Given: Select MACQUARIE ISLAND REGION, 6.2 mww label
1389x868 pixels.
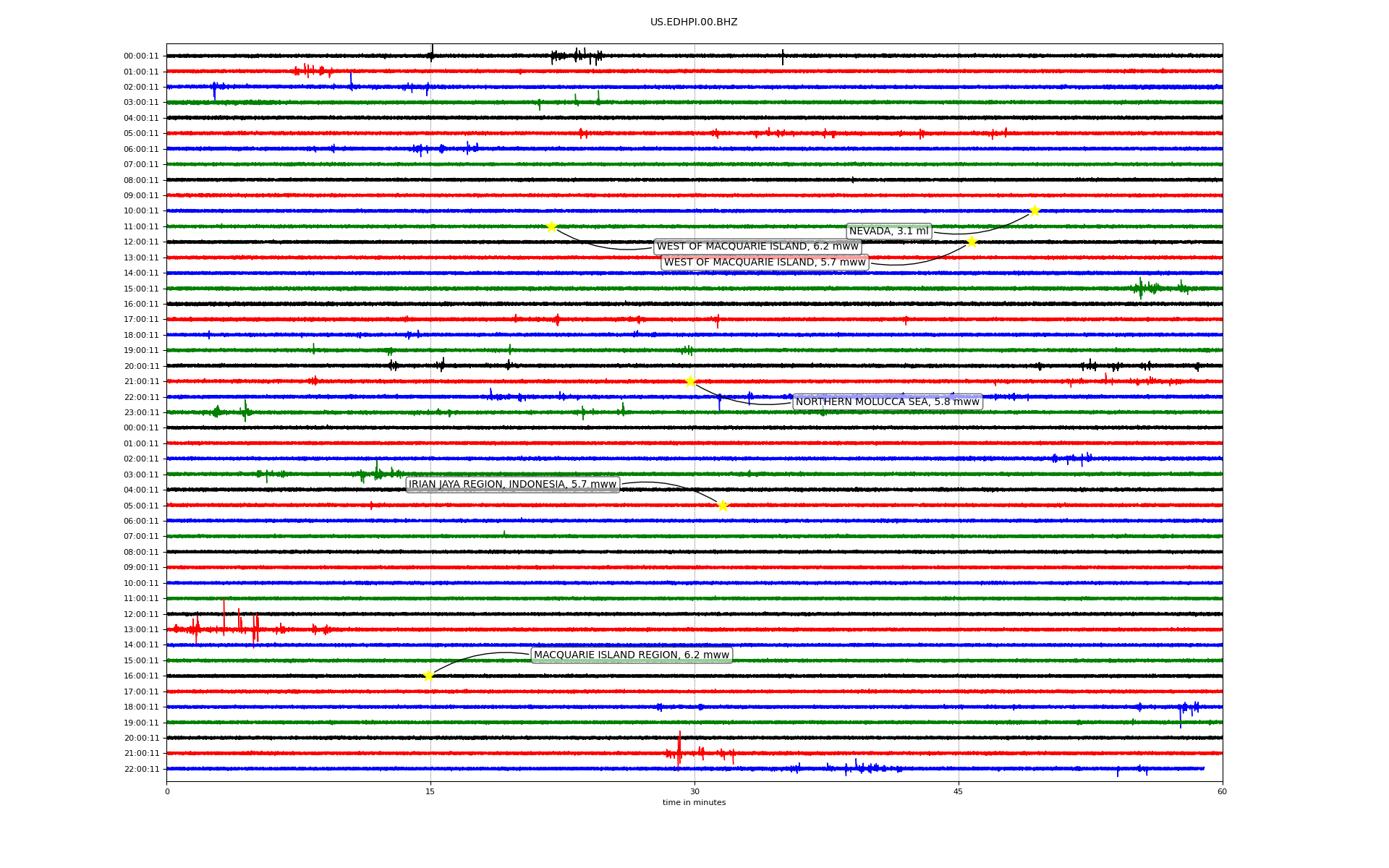Looking at the screenshot, I should (x=632, y=655).
